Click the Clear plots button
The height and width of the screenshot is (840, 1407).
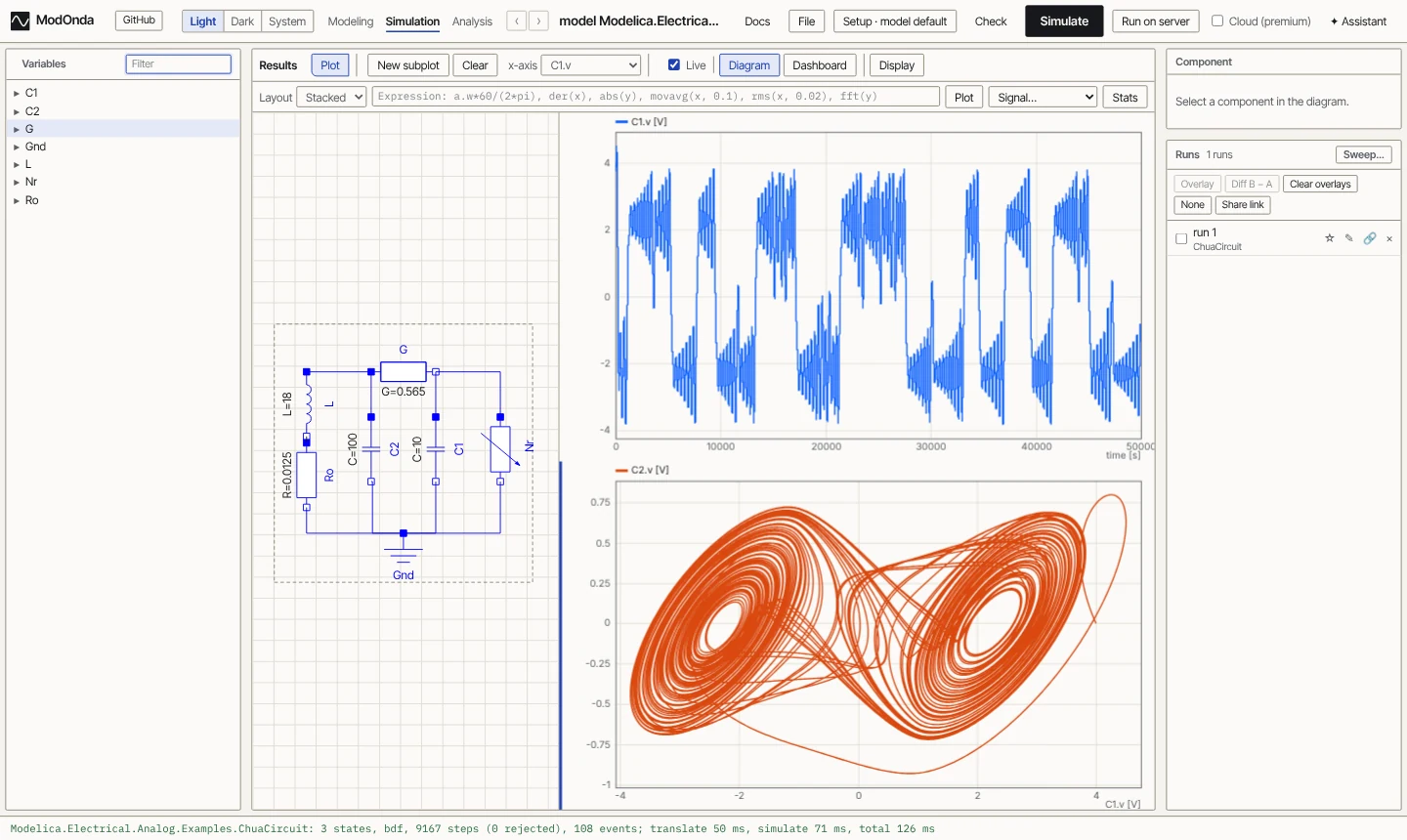tap(475, 65)
